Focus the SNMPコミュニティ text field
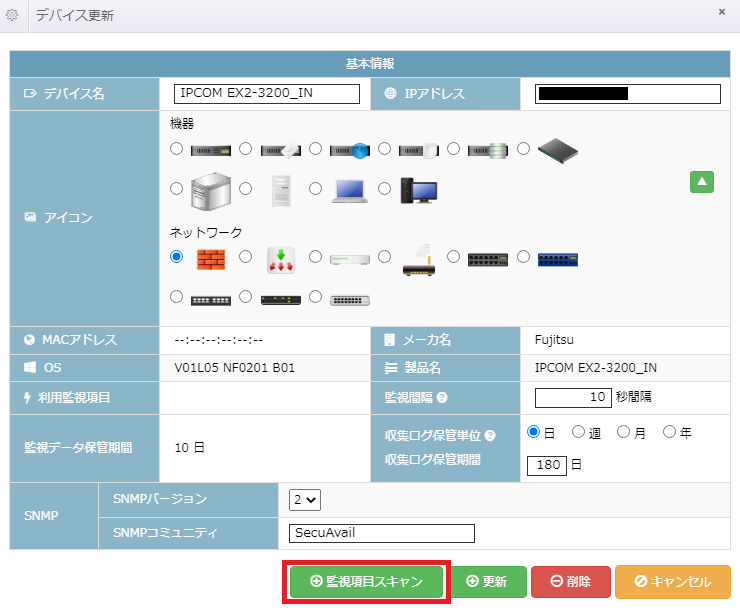 click(380, 533)
